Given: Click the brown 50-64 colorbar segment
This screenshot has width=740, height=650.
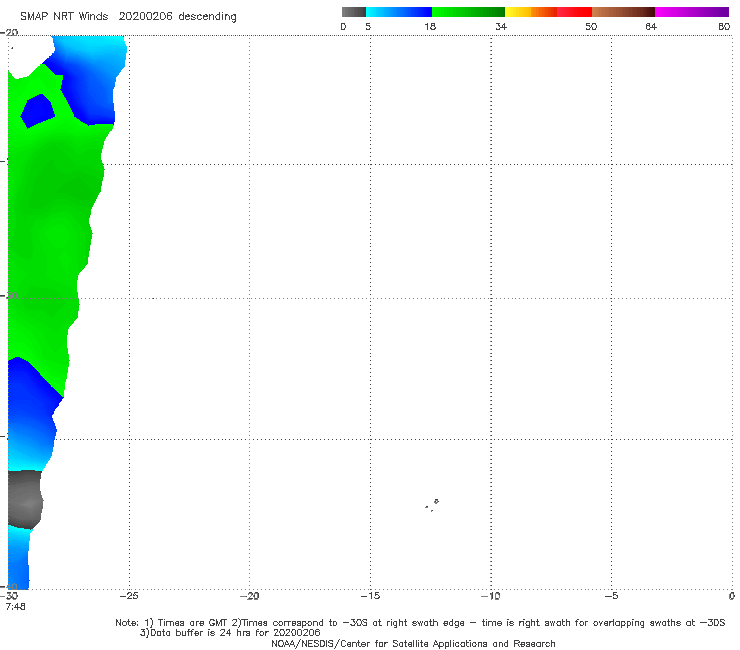Looking at the screenshot, I should [623, 12].
